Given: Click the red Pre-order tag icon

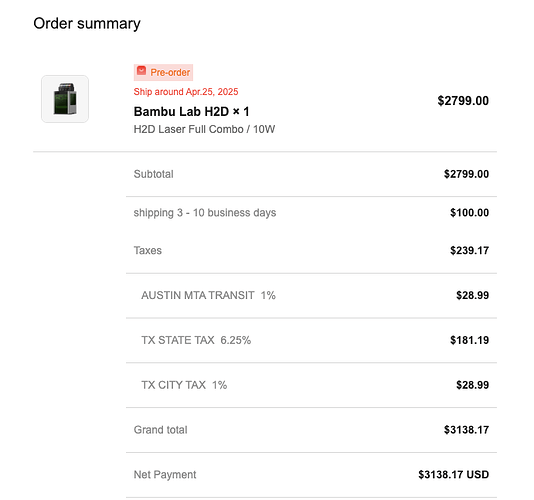Looking at the screenshot, I should tap(141, 71).
